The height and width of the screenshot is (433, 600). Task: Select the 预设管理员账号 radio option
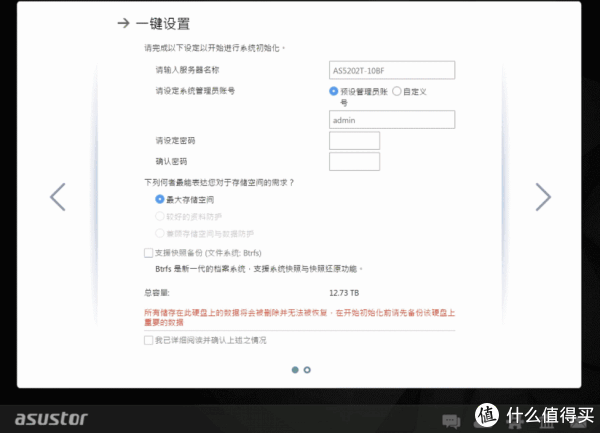[x=334, y=91]
